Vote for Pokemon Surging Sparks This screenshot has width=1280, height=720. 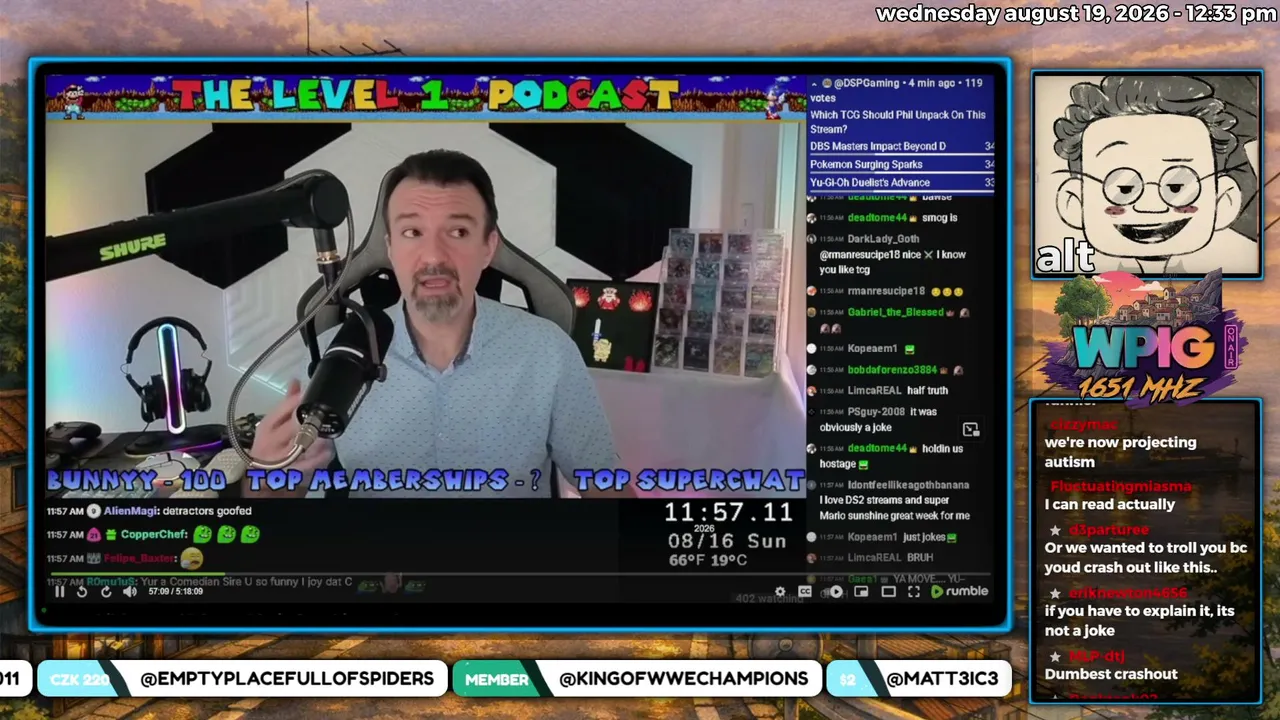tap(901, 165)
